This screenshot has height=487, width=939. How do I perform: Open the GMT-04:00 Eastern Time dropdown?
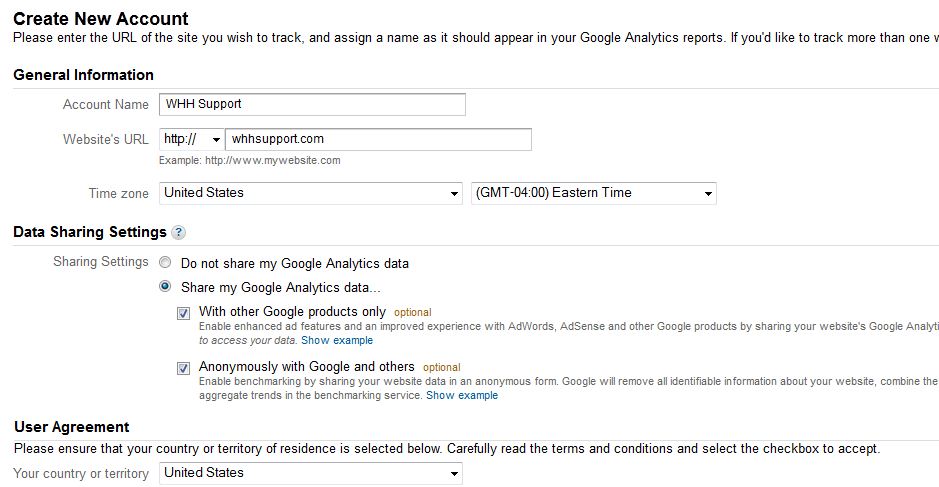pyautogui.click(x=593, y=193)
